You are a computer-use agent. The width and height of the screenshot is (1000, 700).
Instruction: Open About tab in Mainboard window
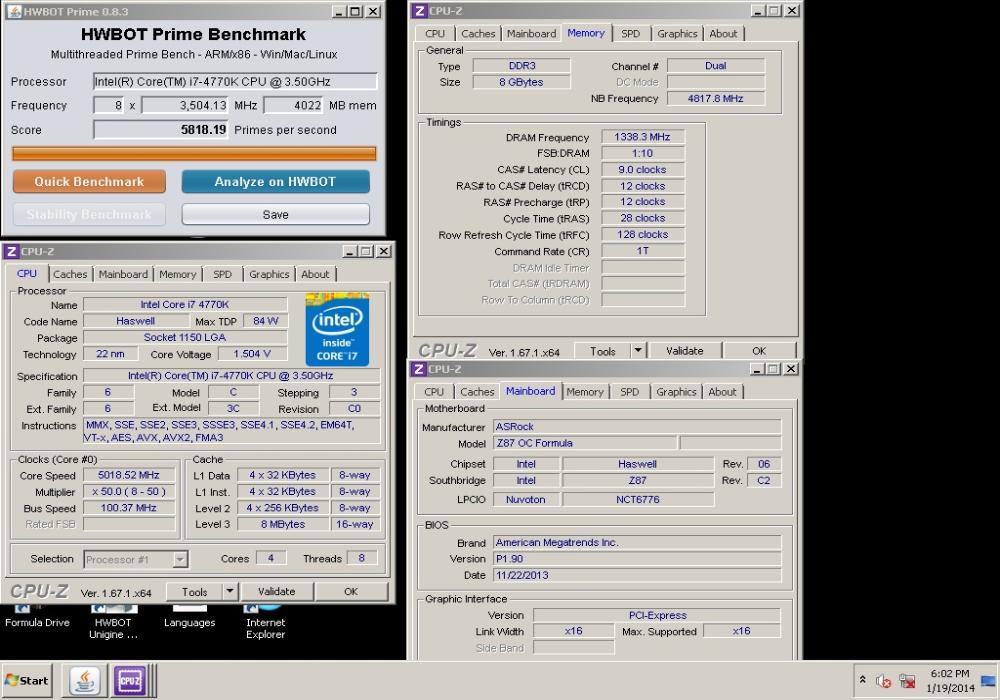click(722, 392)
